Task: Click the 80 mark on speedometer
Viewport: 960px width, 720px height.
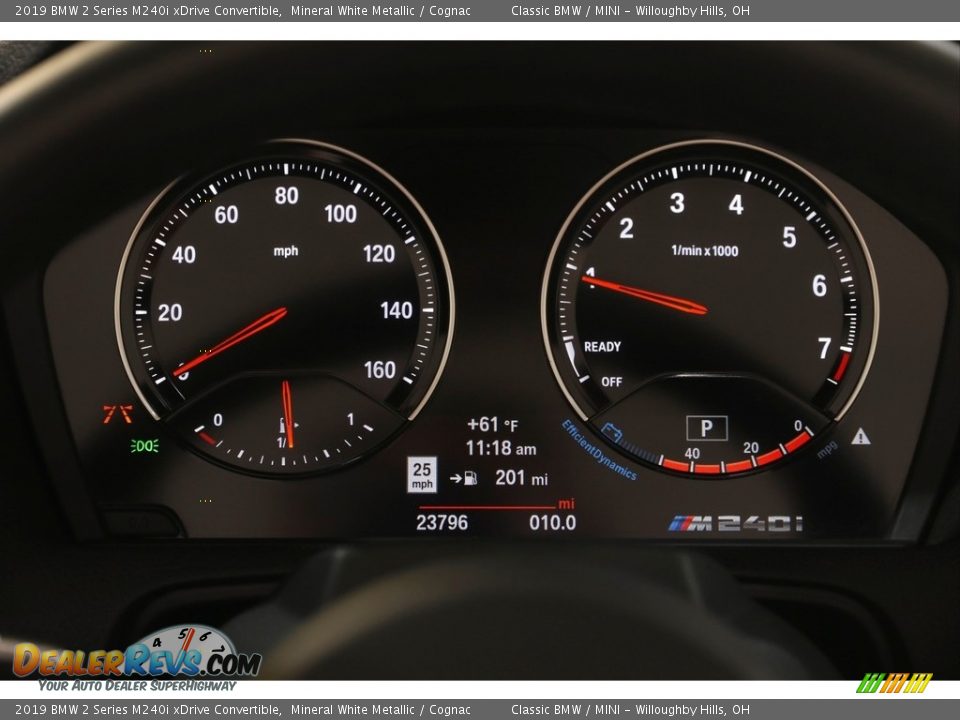Action: (287, 195)
